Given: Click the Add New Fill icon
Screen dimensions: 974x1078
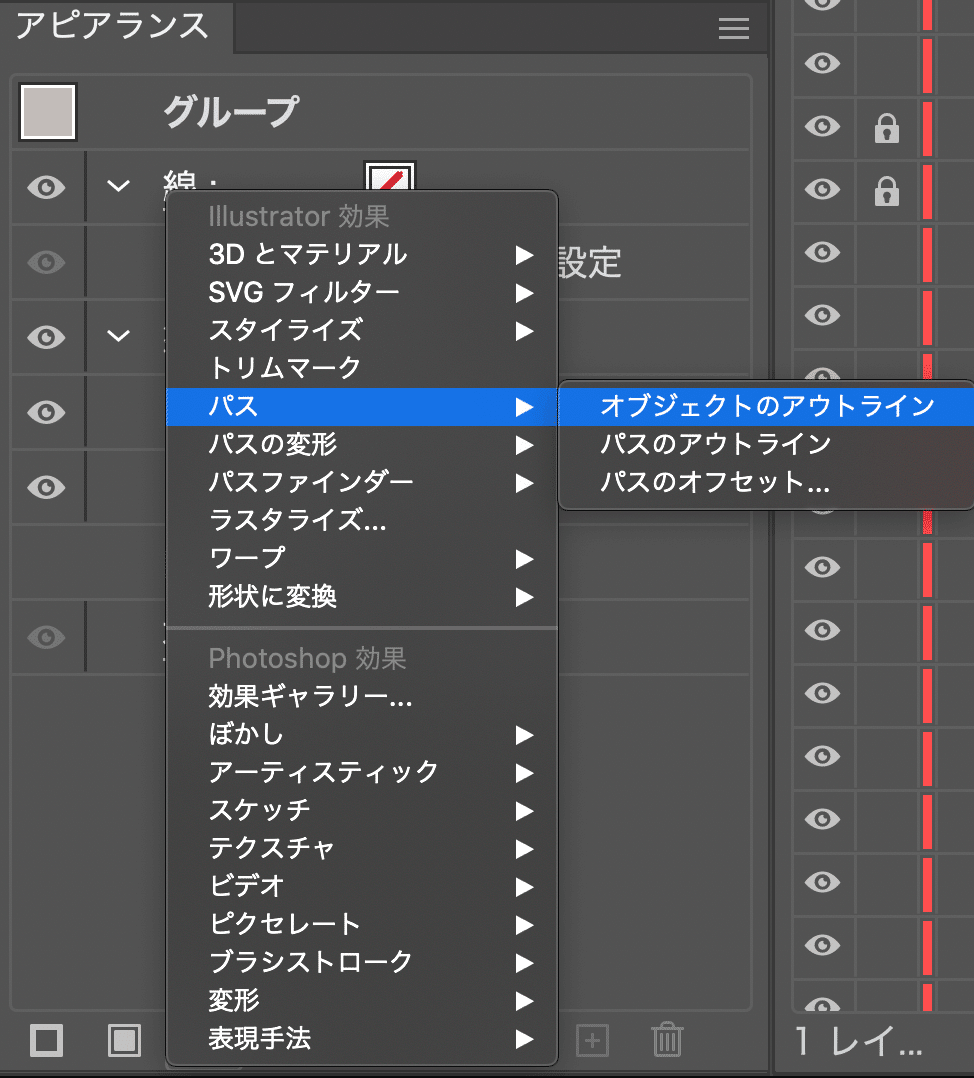Looking at the screenshot, I should (124, 1040).
